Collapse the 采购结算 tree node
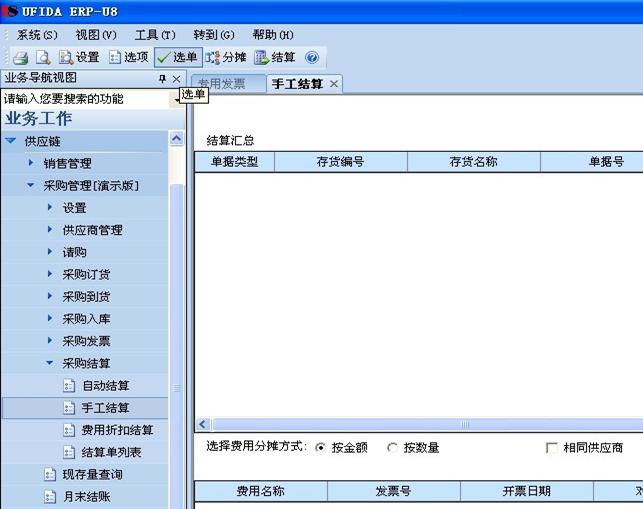 pyautogui.click(x=49, y=363)
